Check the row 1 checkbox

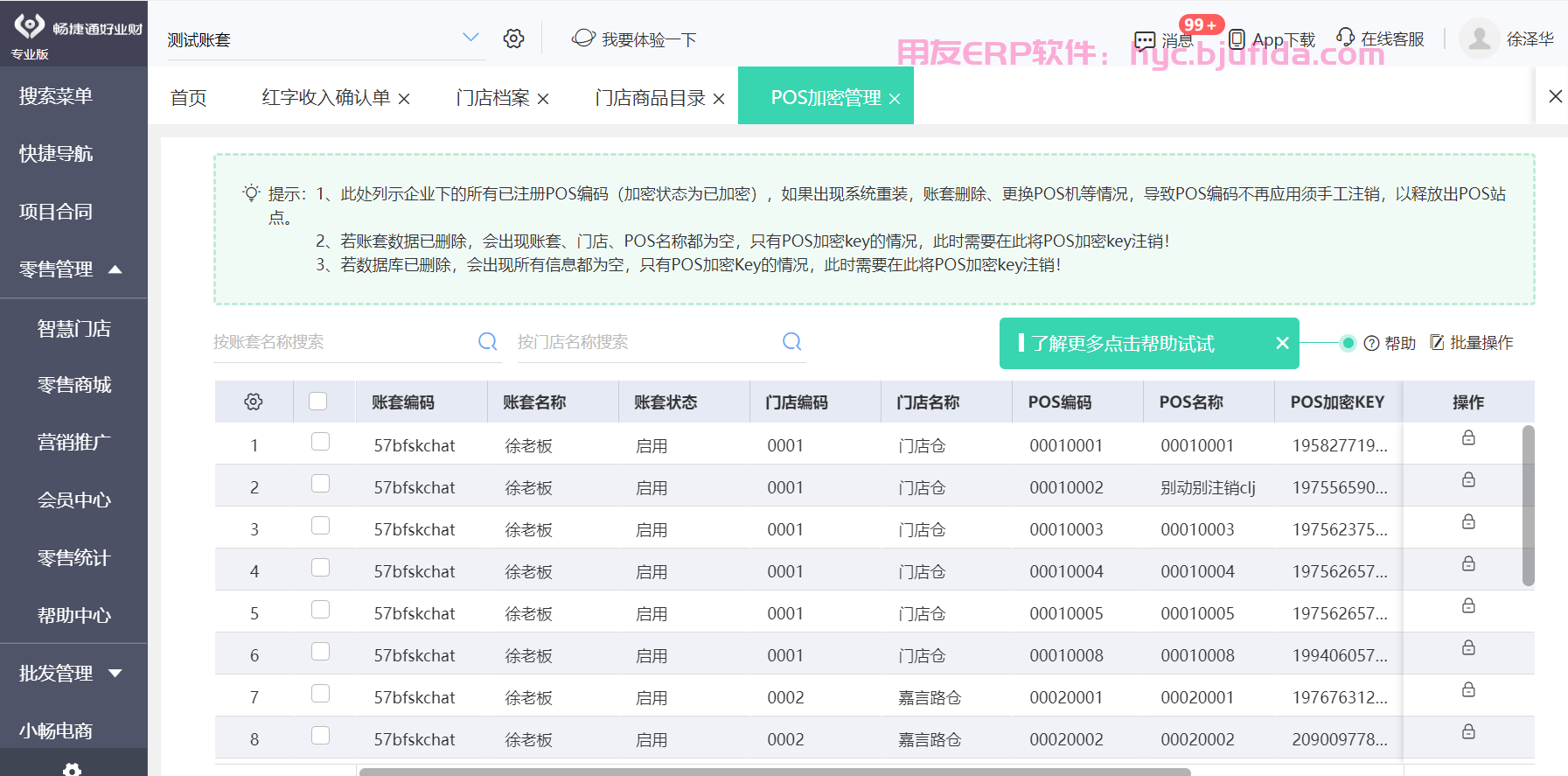pos(320,441)
